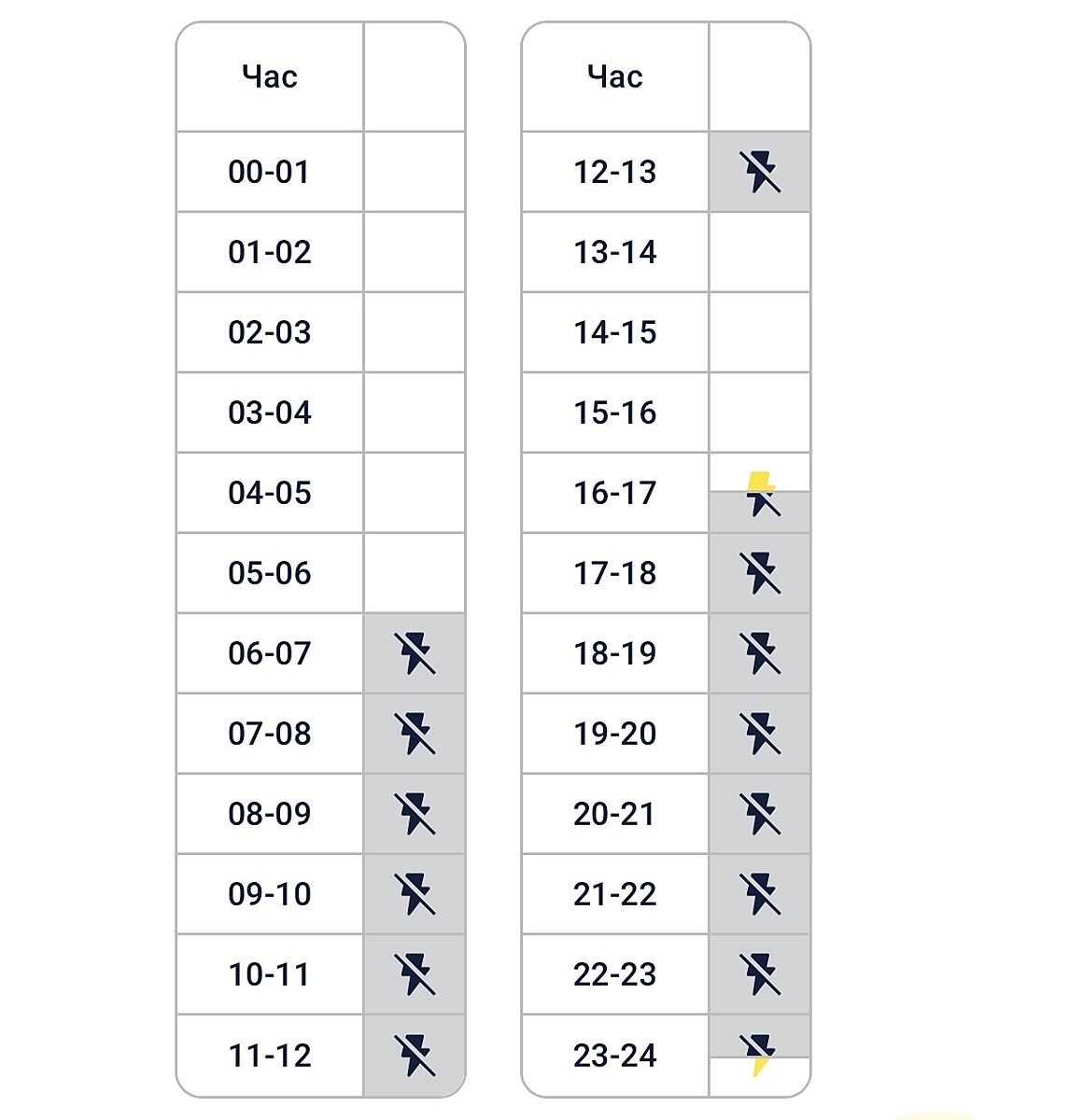This screenshot has height=1120, width=1069.
Task: Click the half-yellow bolt icon at 16-17
Action: pyautogui.click(x=761, y=494)
